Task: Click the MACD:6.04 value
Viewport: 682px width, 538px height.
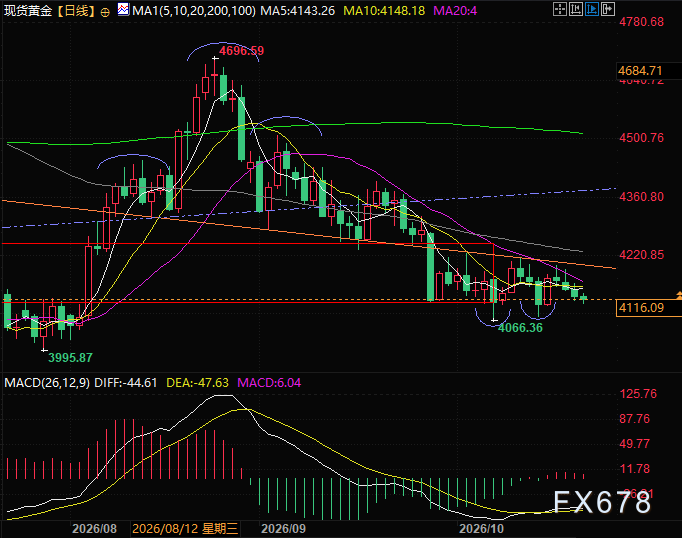Action: [x=269, y=383]
